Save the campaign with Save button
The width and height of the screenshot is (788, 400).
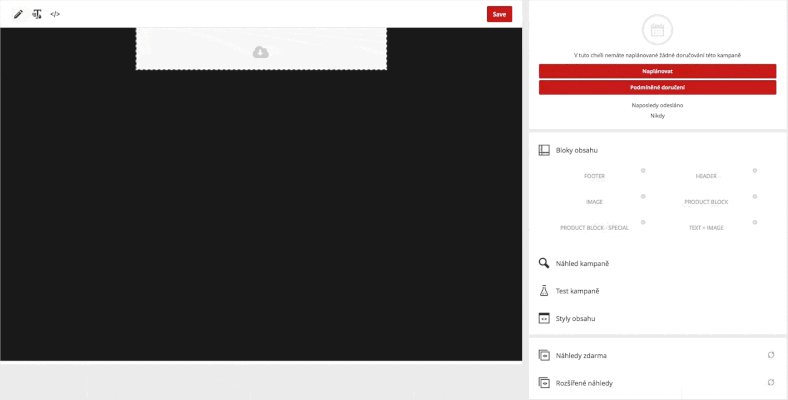499,14
